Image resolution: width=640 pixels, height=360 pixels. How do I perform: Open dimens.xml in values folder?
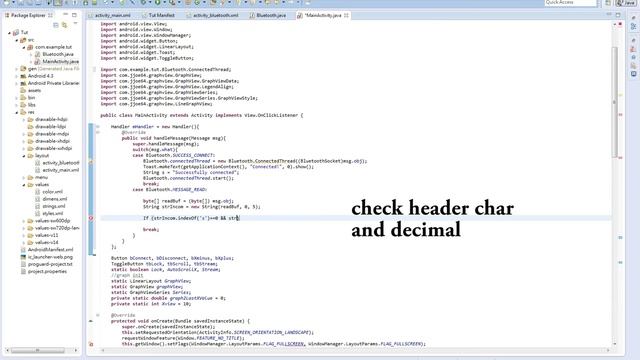(x=51, y=199)
